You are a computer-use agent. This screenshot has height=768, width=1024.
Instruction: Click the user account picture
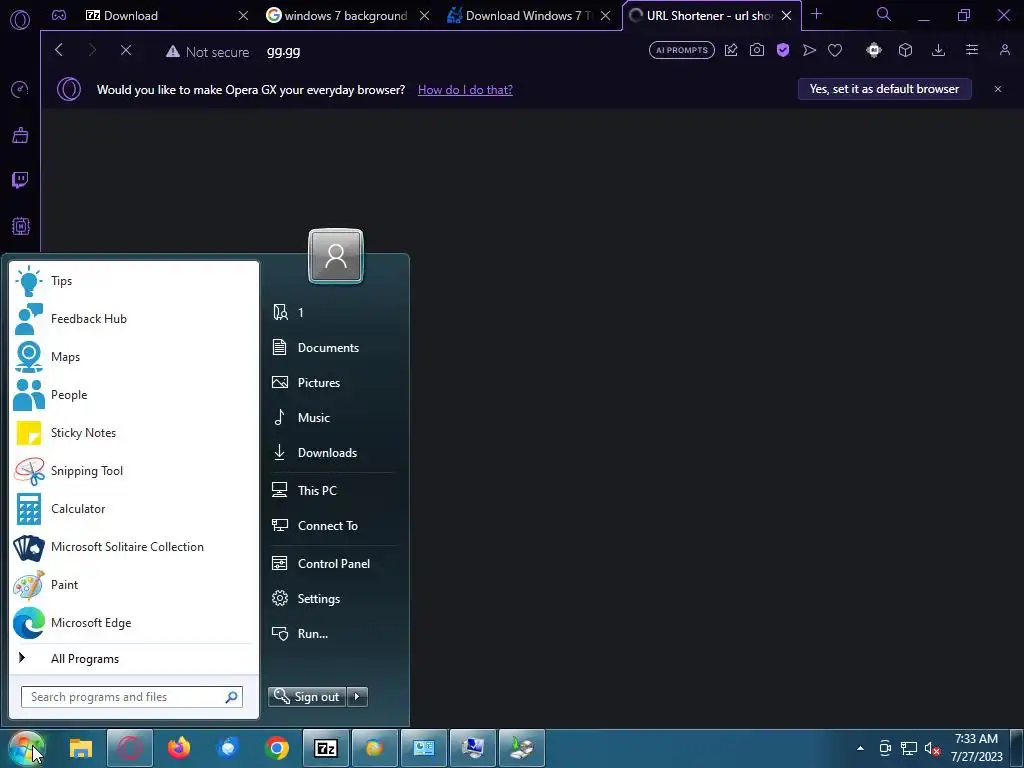point(336,256)
